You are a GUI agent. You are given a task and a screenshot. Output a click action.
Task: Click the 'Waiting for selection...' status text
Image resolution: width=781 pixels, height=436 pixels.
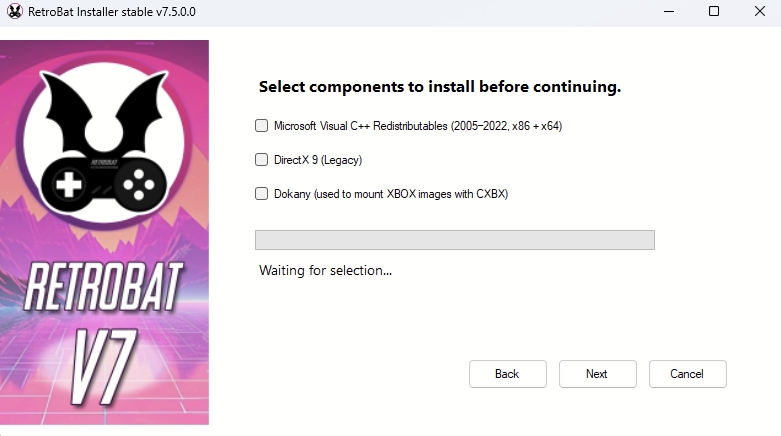tap(325, 270)
